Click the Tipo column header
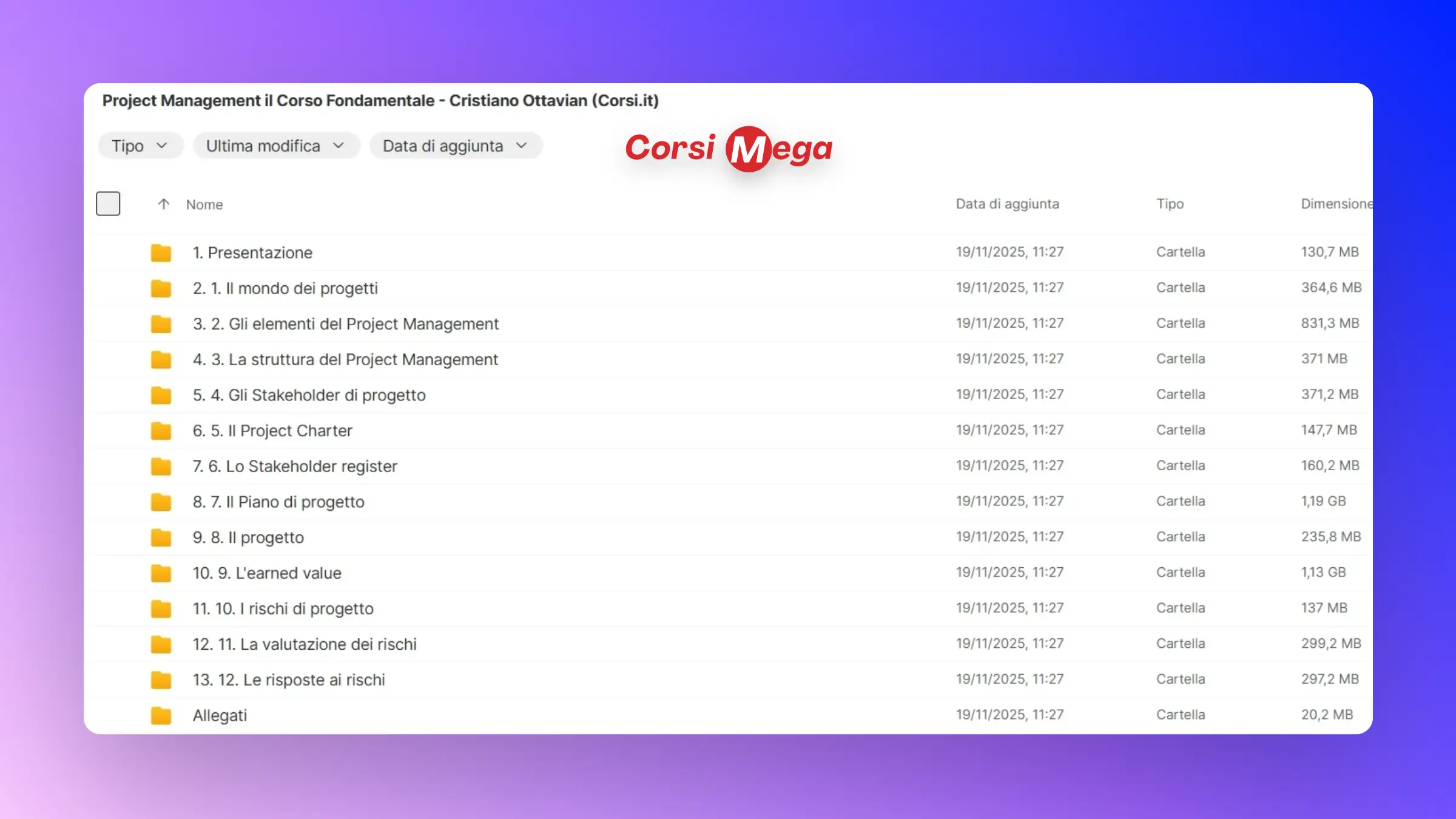Screen dimensions: 1456x819 [x=1170, y=204]
